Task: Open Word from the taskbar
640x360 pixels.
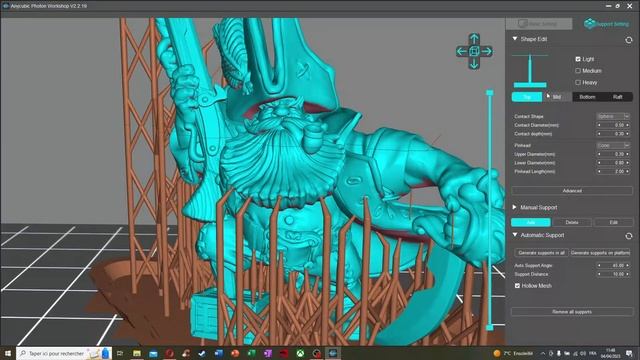Action: pos(218,353)
